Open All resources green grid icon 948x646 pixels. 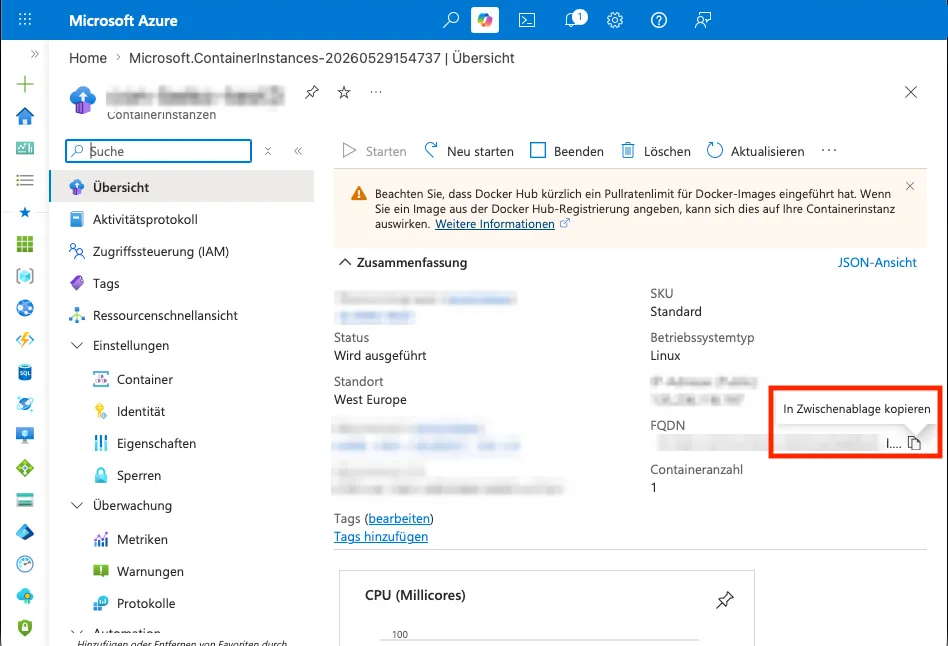point(25,244)
